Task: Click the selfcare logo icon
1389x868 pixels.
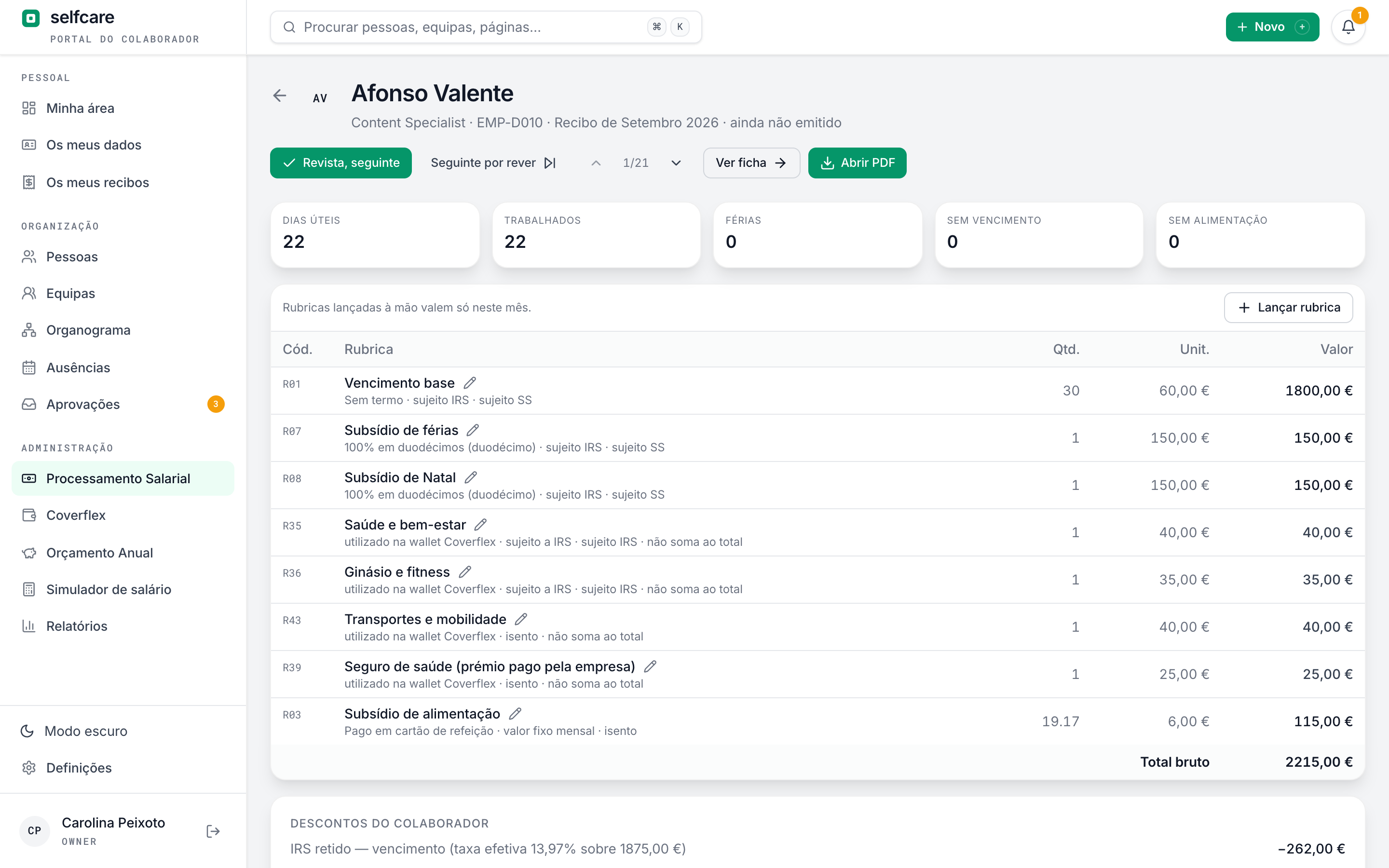Action: point(30,18)
